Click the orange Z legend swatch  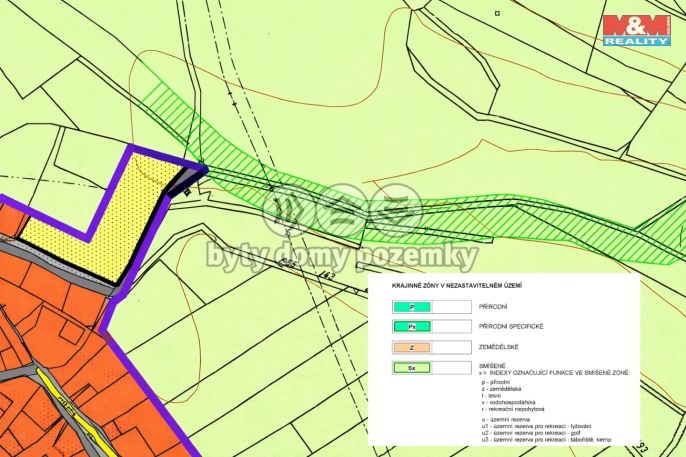coord(410,346)
